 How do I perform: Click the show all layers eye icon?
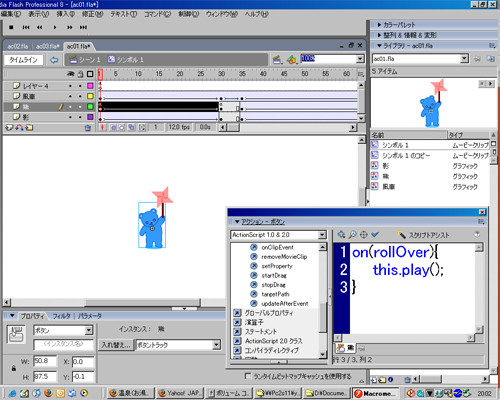70,74
